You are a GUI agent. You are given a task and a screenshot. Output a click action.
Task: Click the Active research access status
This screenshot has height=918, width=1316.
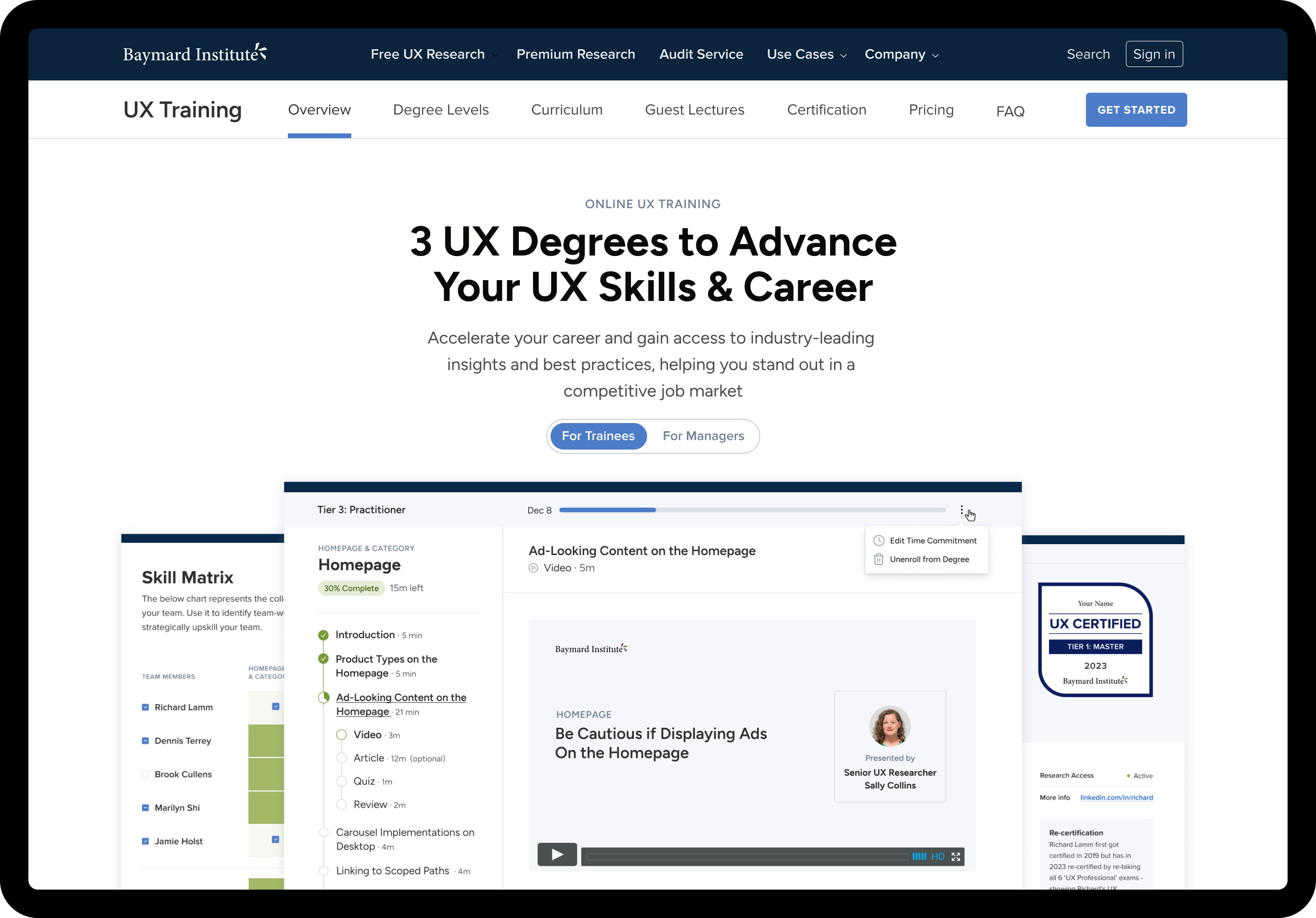pyautogui.click(x=1139, y=775)
